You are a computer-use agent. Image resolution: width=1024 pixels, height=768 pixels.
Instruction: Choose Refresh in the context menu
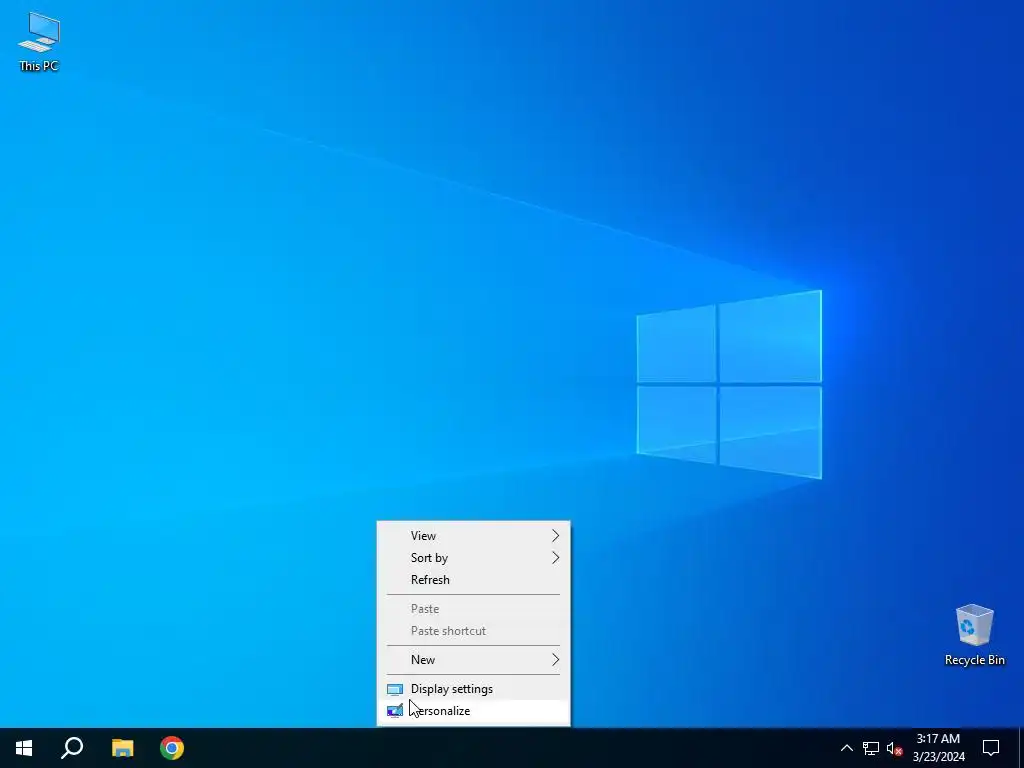coord(473,580)
